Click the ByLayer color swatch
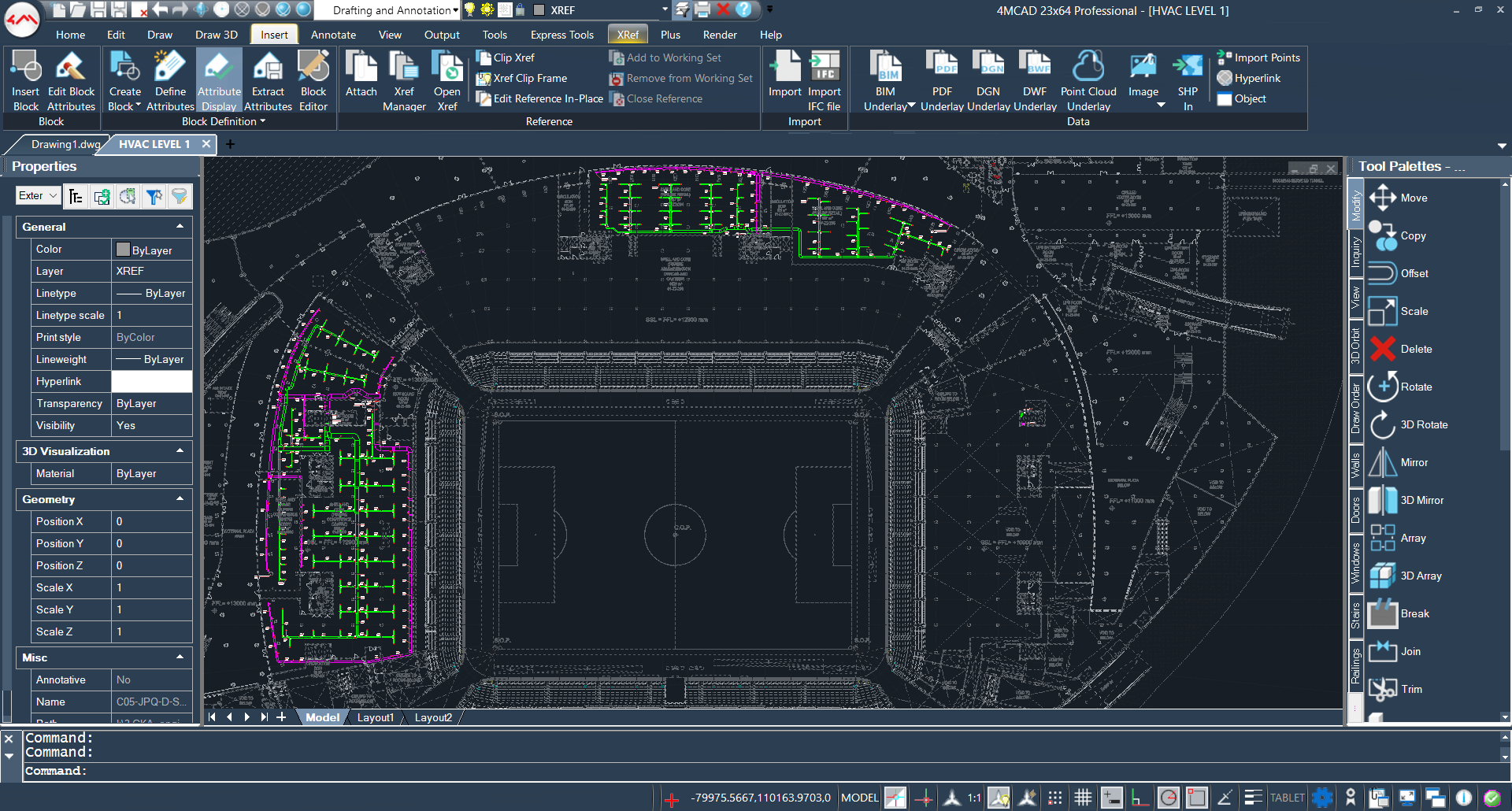The height and width of the screenshot is (811, 1512). pos(124,250)
